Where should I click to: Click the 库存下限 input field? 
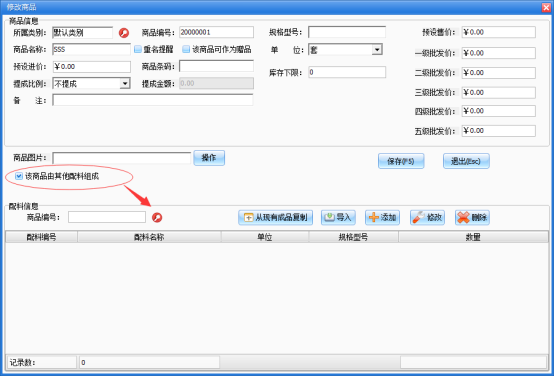(x=347, y=72)
